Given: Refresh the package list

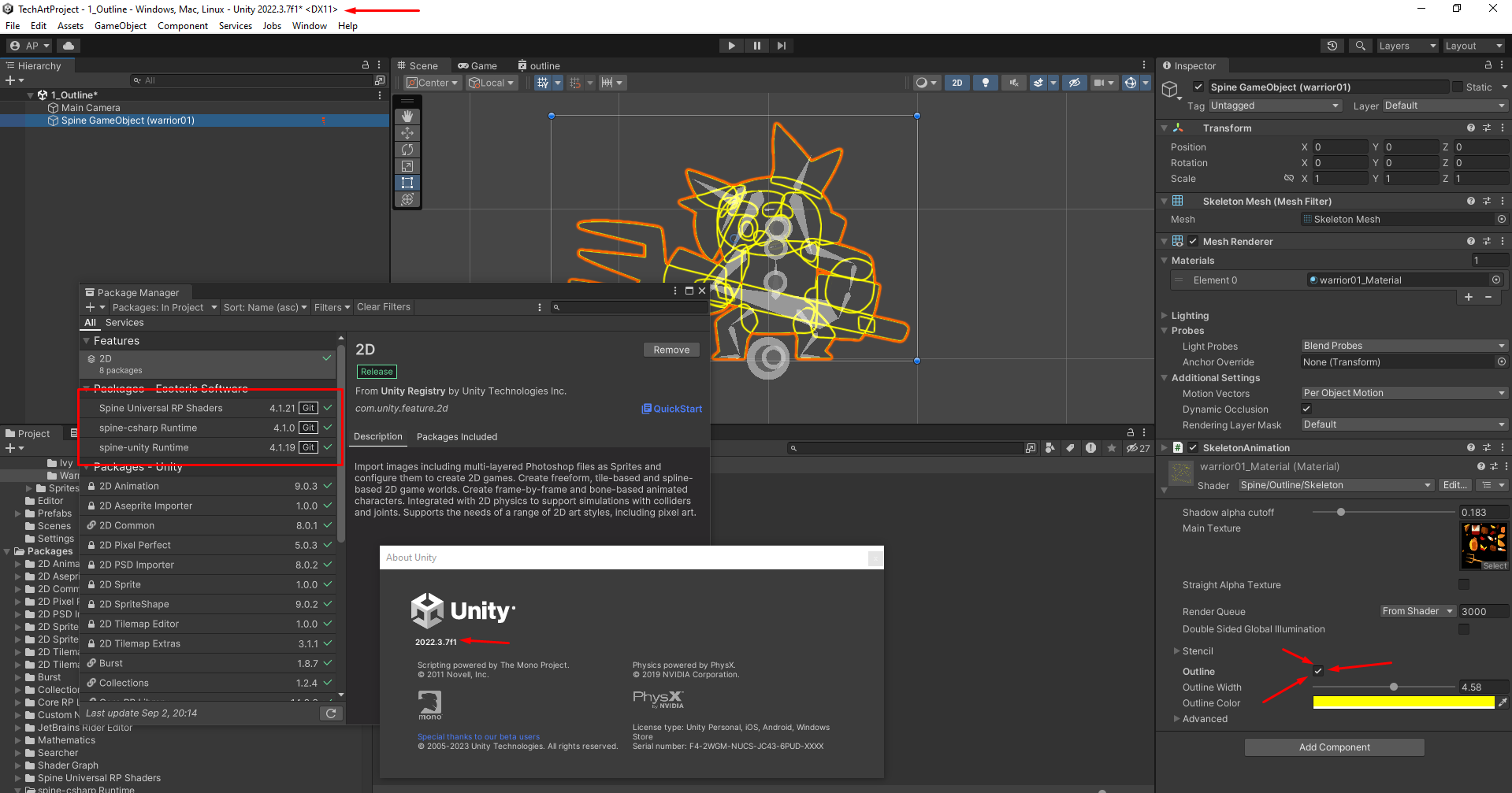Looking at the screenshot, I should coord(331,713).
